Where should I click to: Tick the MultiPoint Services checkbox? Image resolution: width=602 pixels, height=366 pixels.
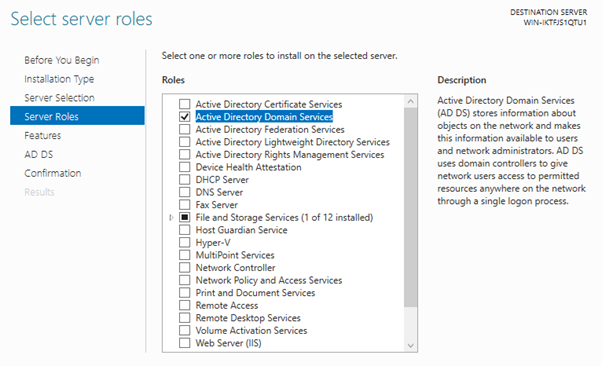185,255
